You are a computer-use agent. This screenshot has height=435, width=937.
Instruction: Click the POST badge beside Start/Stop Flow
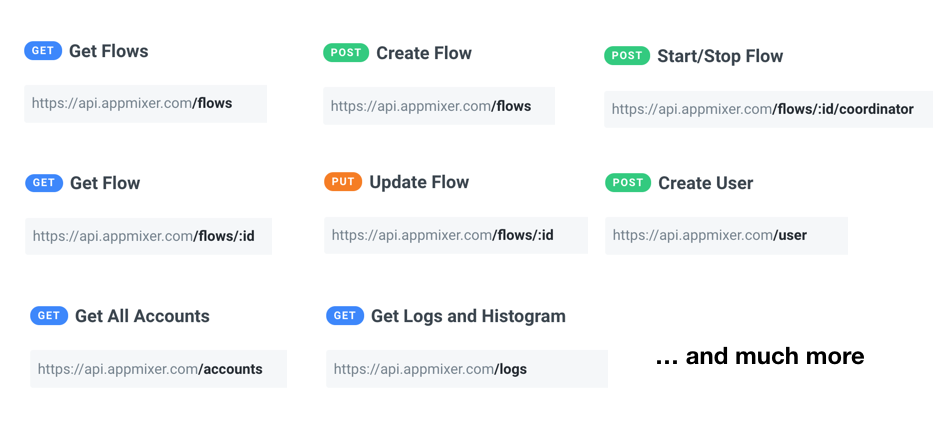pyautogui.click(x=627, y=56)
